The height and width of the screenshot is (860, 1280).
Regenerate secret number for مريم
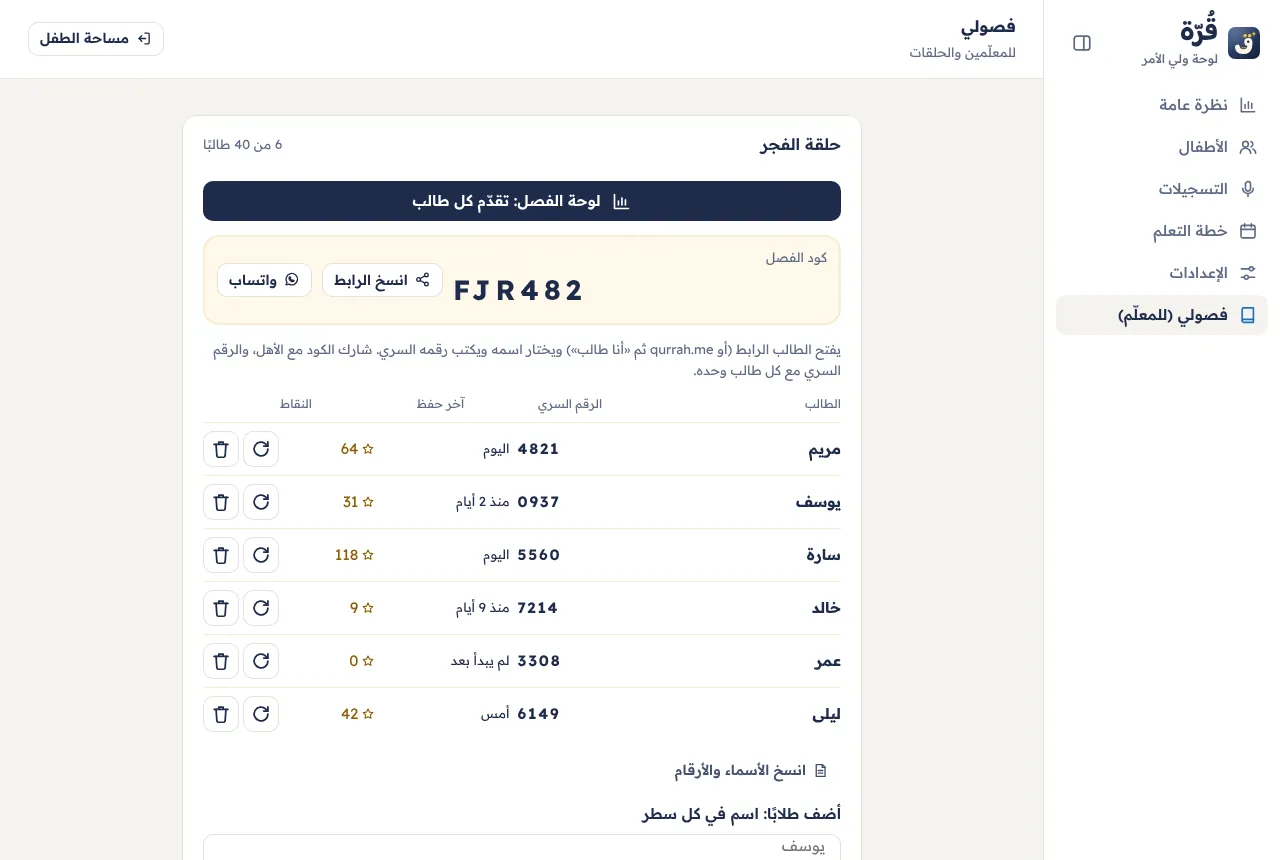click(x=261, y=449)
